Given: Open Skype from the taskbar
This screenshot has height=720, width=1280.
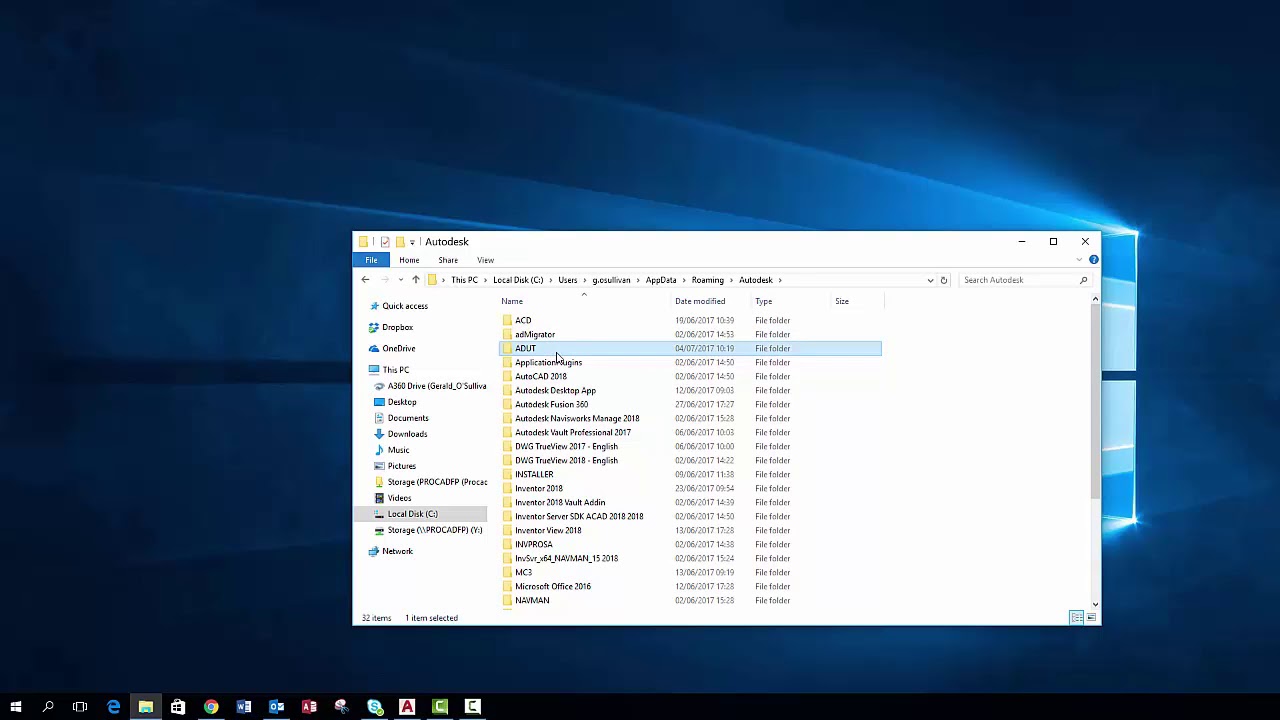Looking at the screenshot, I should click(374, 707).
